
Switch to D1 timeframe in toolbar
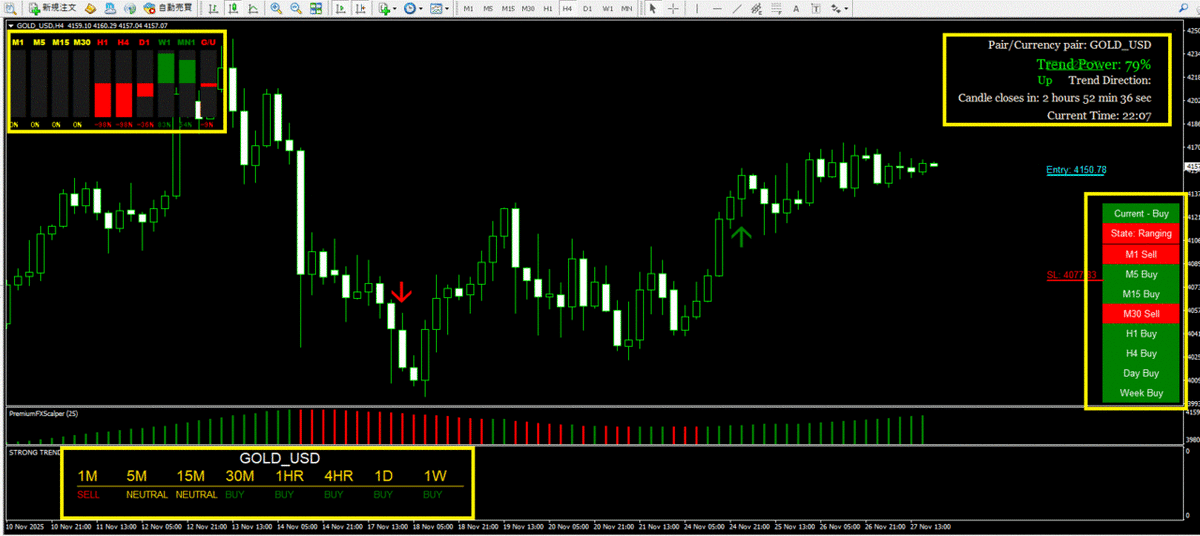coord(587,8)
